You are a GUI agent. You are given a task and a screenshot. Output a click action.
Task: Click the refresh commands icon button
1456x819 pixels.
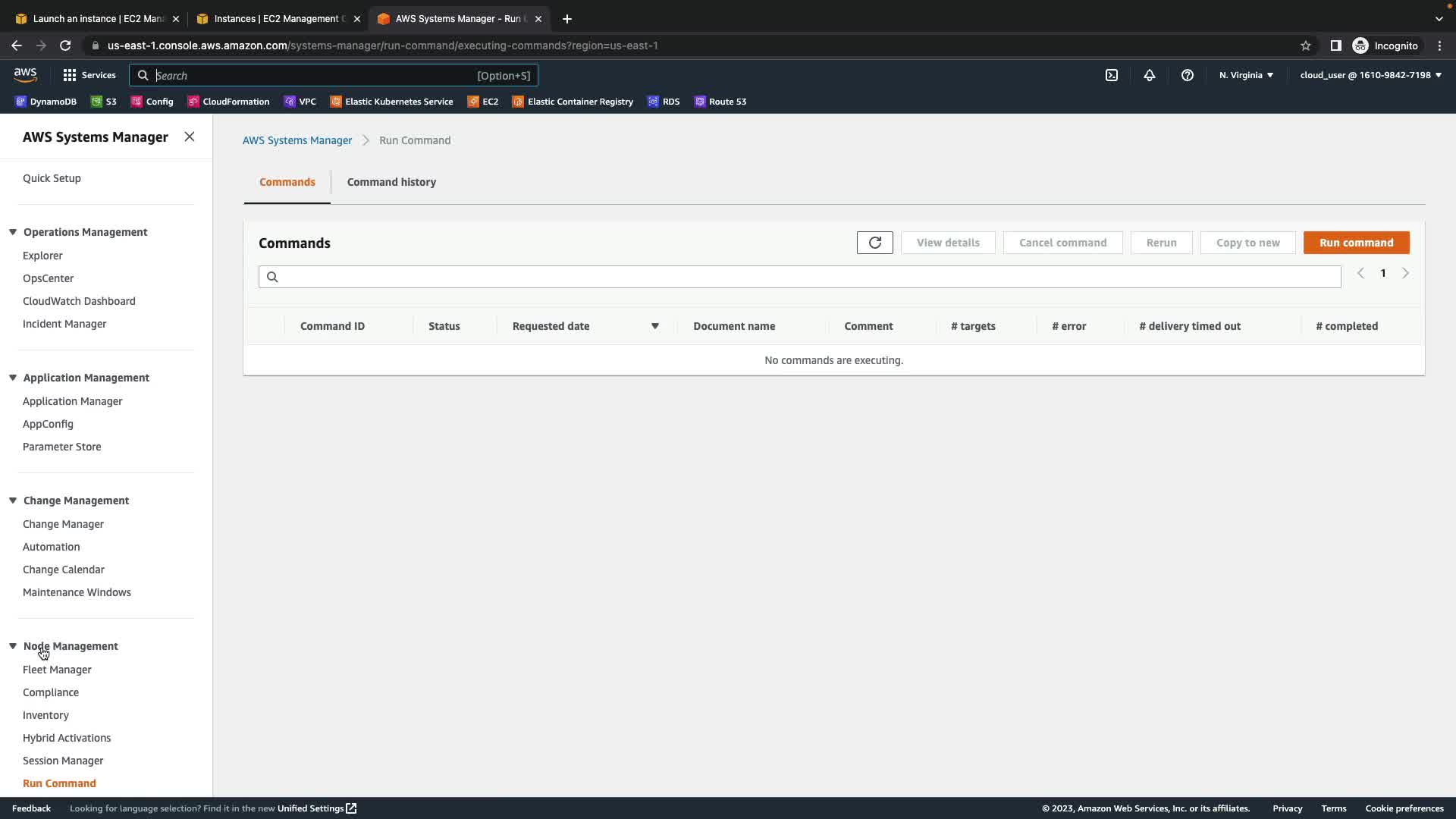(874, 243)
